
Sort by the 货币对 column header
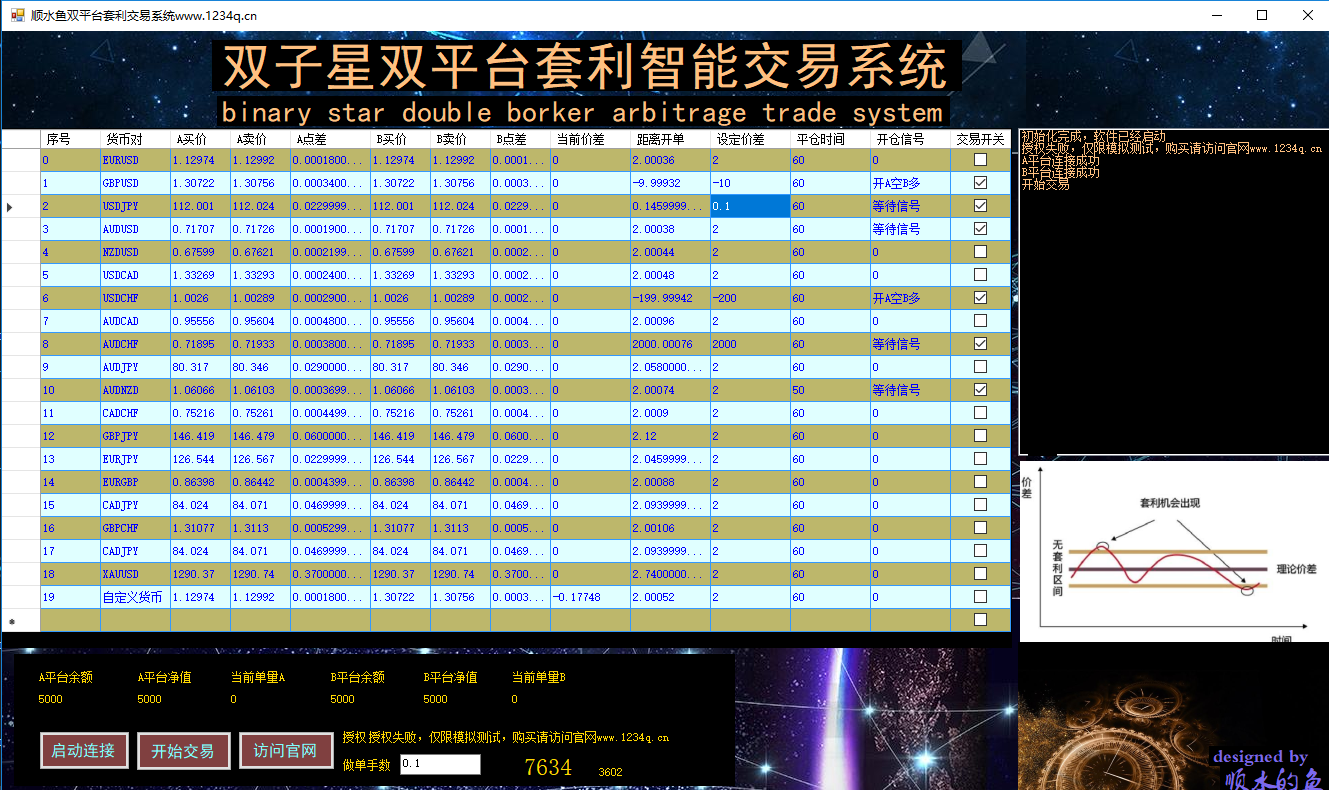(135, 139)
